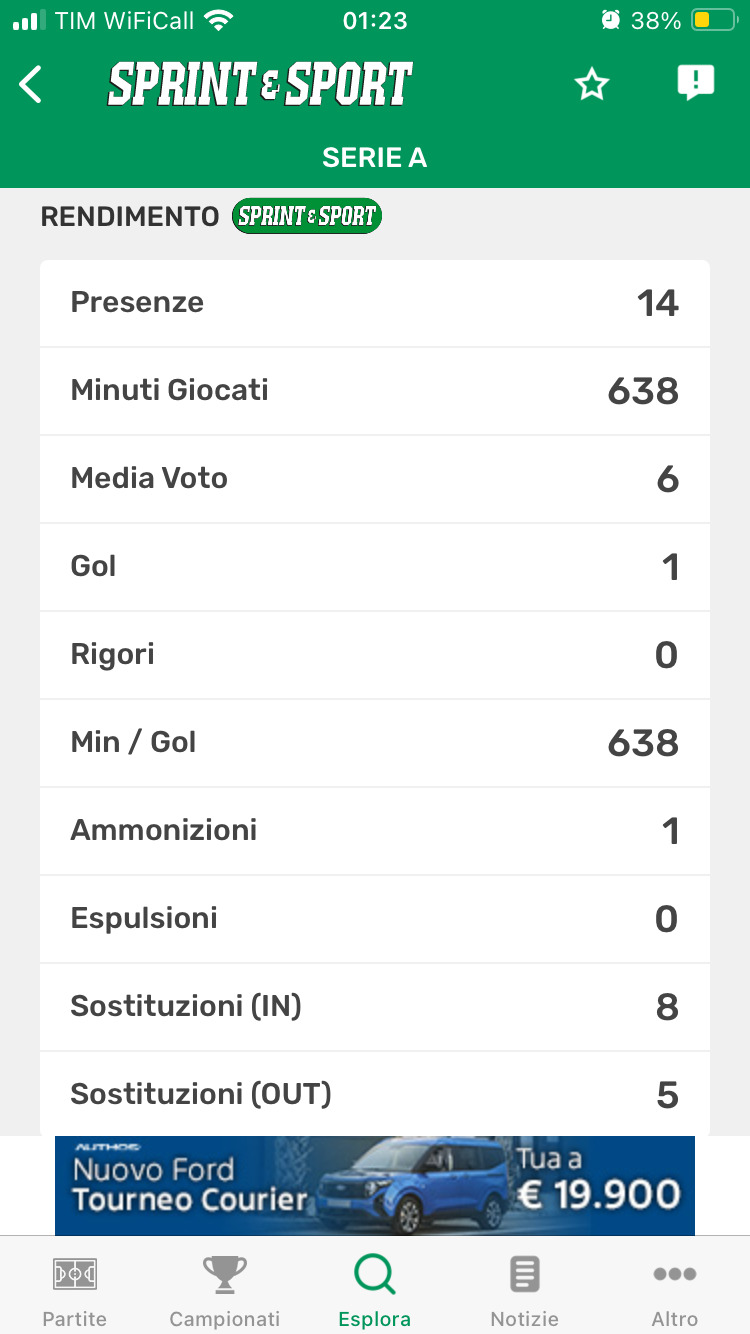750x1334 pixels.
Task: Open the Partite soccer field icon
Action: [75, 1275]
